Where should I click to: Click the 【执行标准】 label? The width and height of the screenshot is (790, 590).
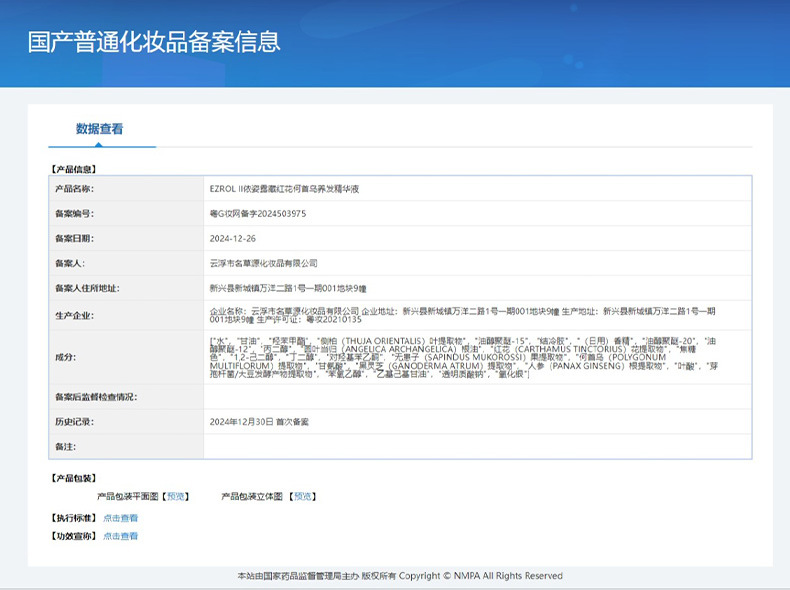pyautogui.click(x=73, y=518)
